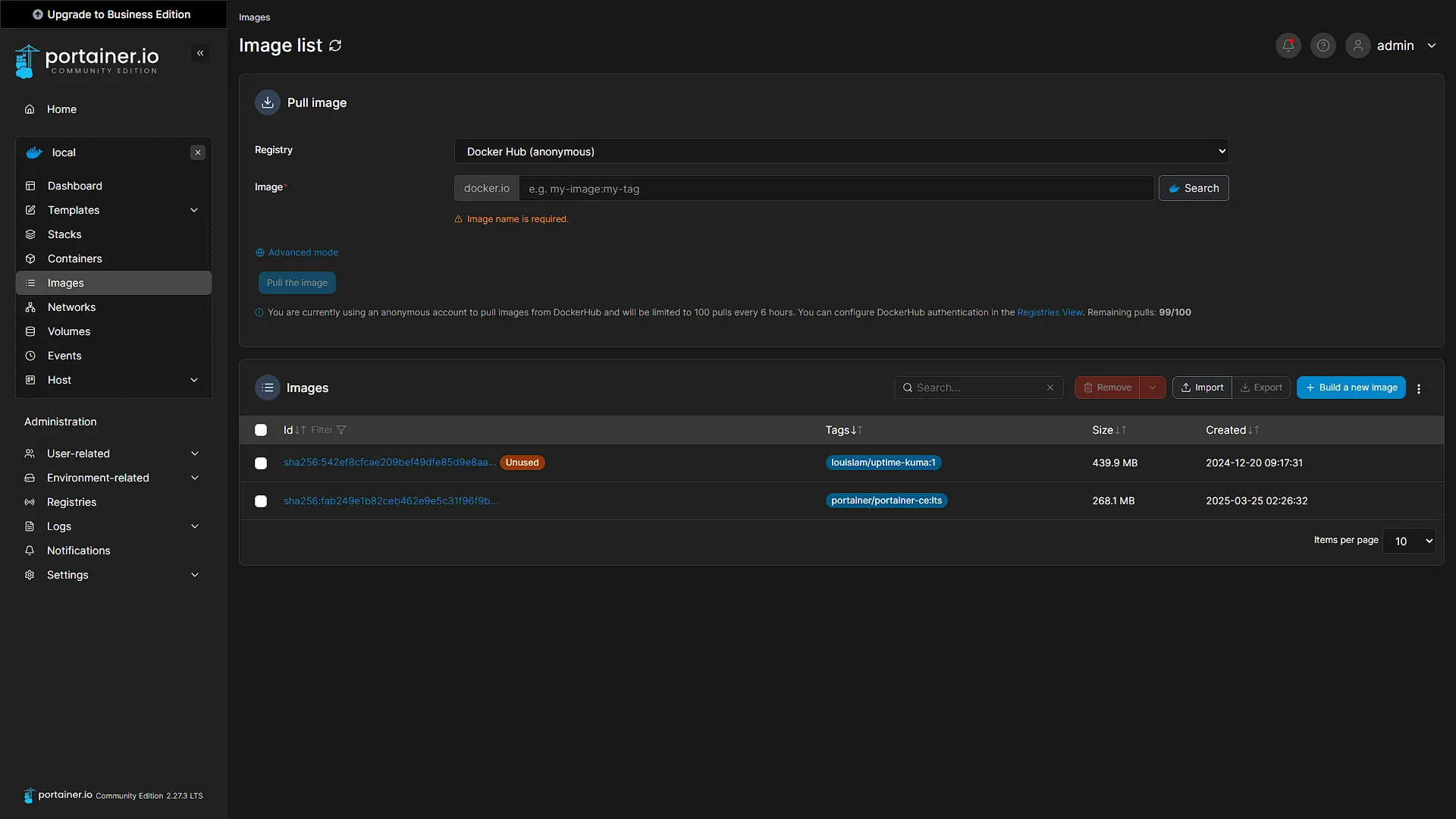1456x819 pixels.
Task: Open the admin account dropdown chevron
Action: 1432,45
